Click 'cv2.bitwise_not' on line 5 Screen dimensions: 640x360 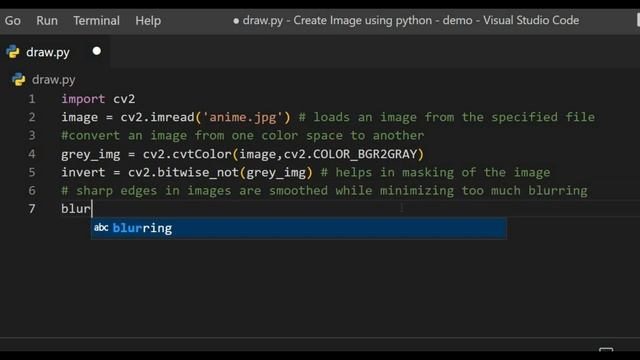(x=183, y=172)
